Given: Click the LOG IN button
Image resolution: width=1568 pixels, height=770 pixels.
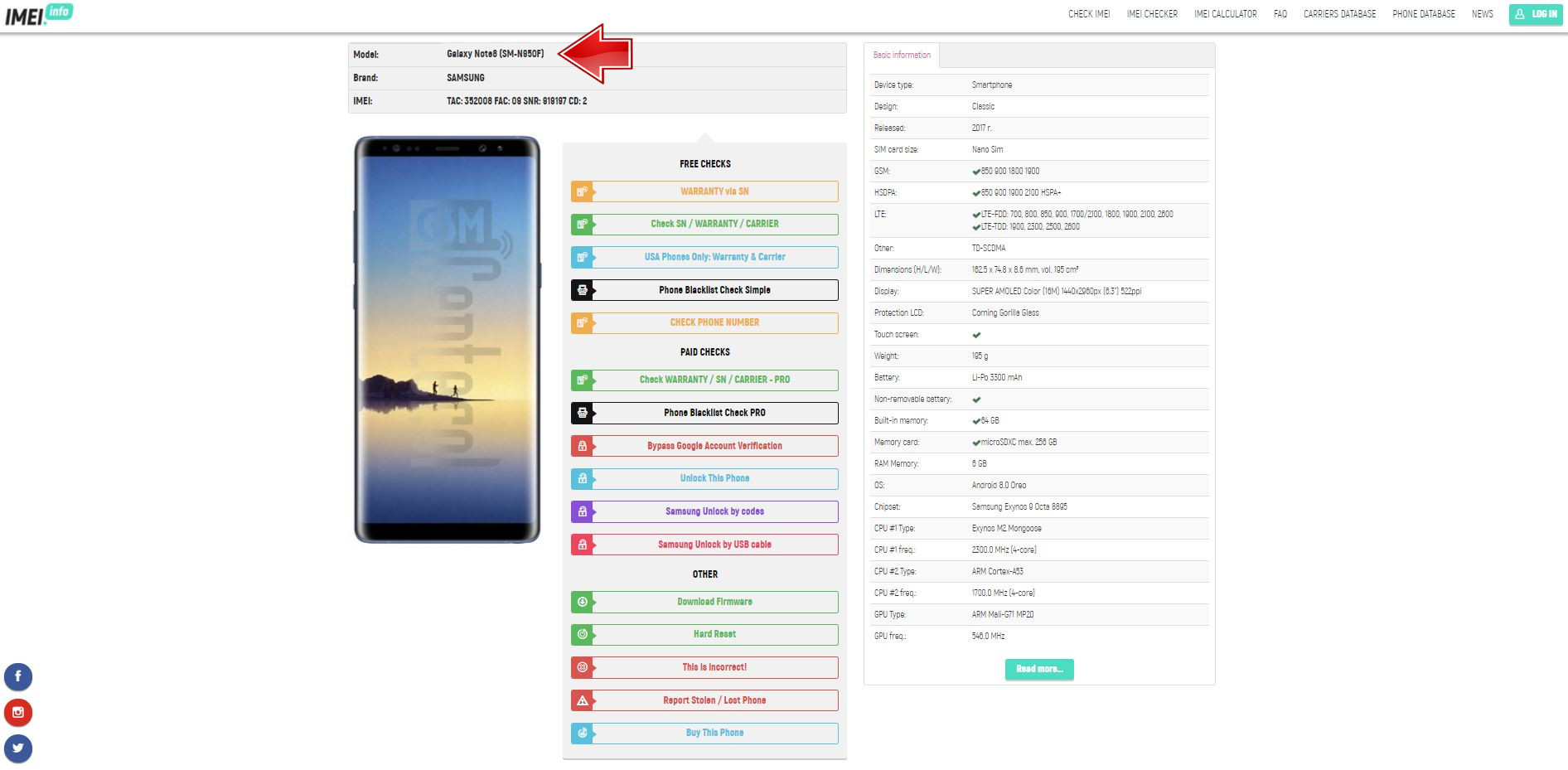Looking at the screenshot, I should [1536, 14].
